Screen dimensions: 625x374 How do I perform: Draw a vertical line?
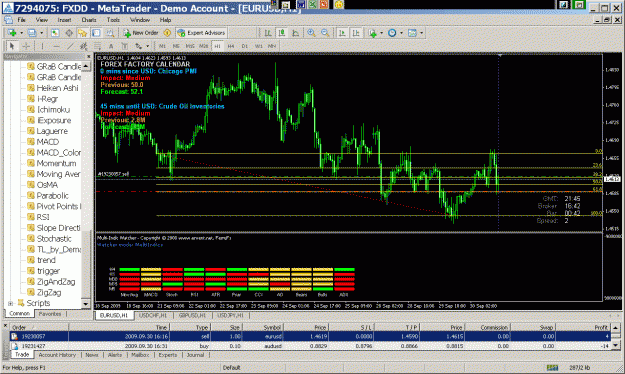pos(42,46)
